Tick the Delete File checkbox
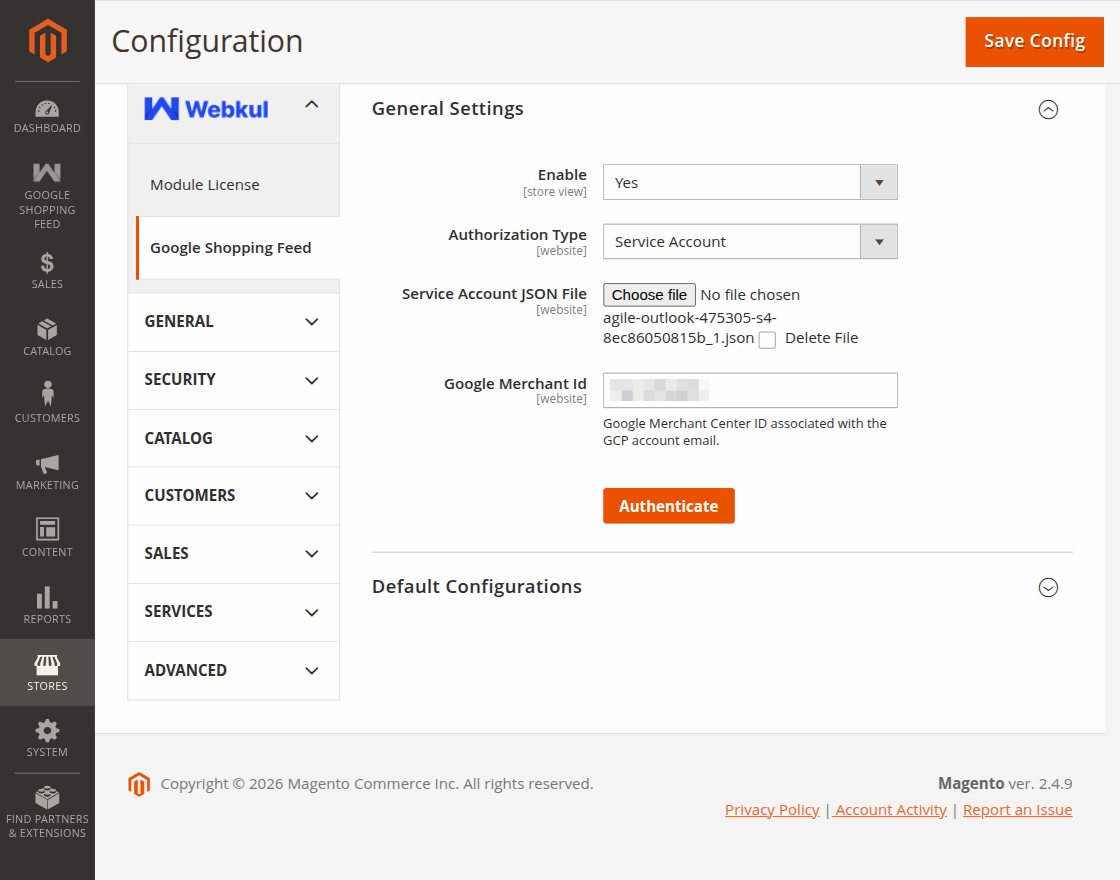 click(x=767, y=340)
